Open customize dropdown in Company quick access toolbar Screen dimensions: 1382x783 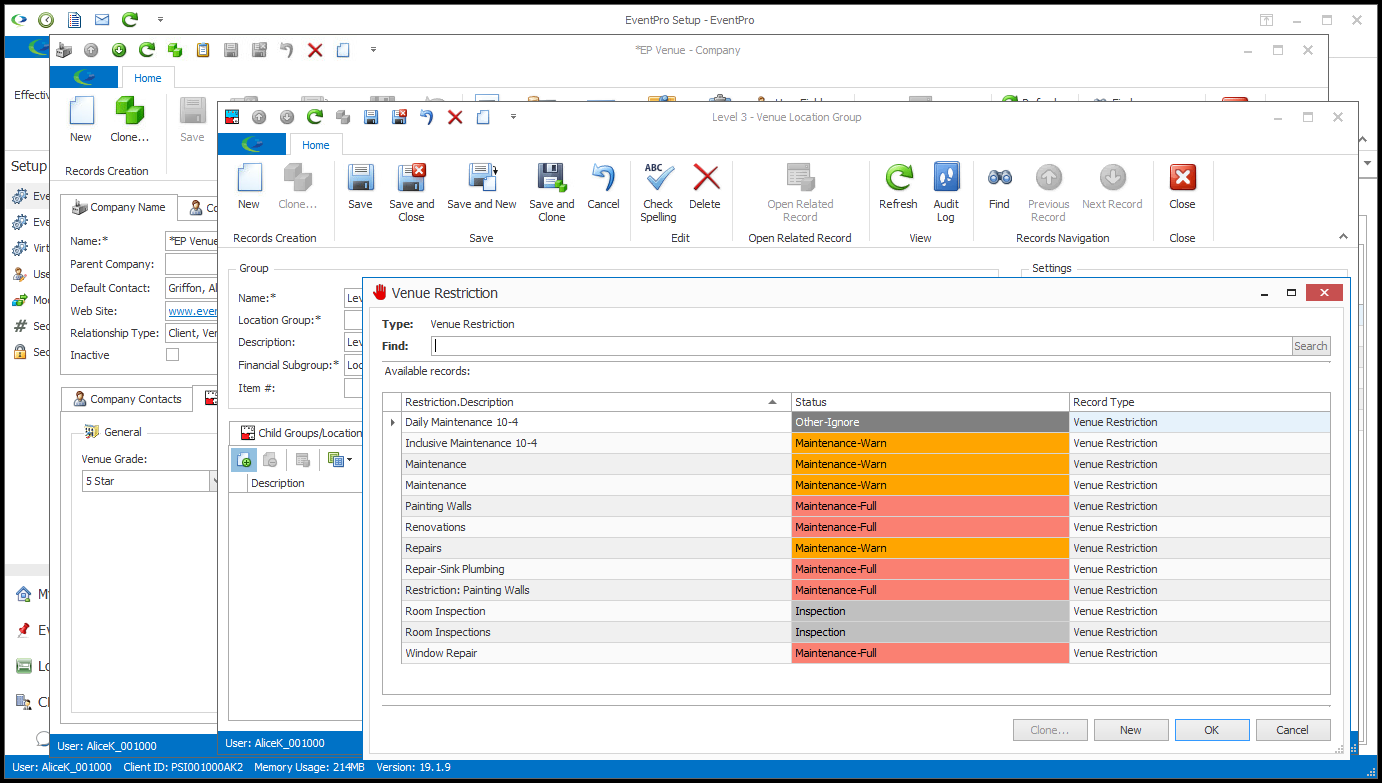coord(373,50)
